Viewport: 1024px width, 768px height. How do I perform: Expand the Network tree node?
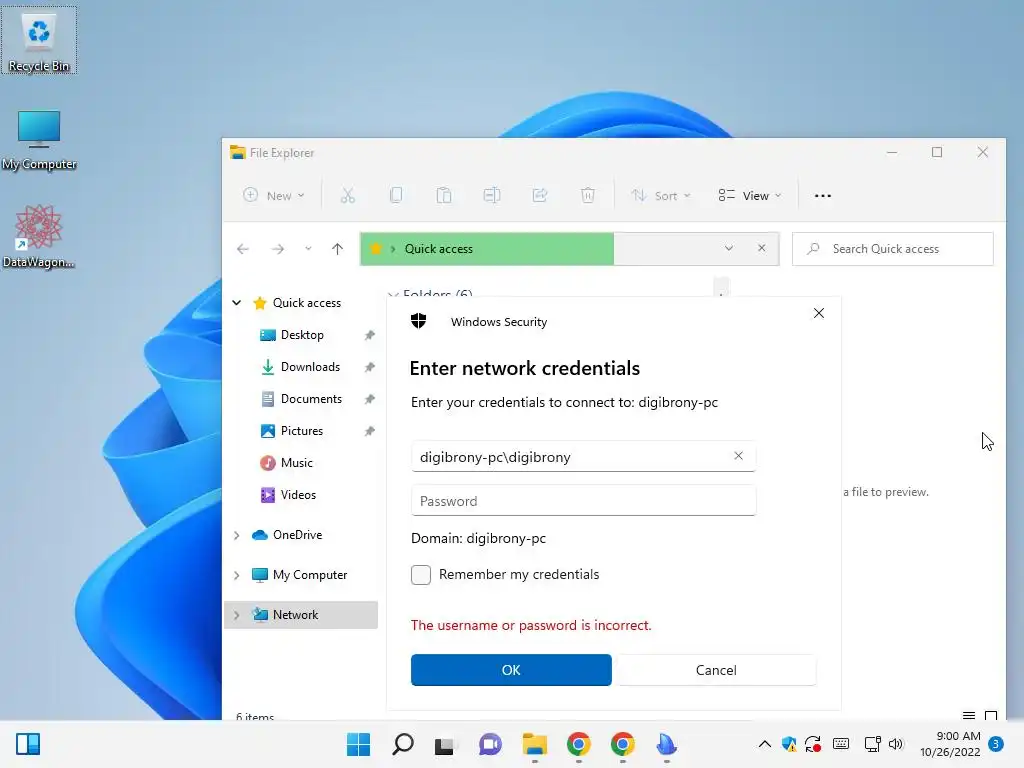point(236,615)
